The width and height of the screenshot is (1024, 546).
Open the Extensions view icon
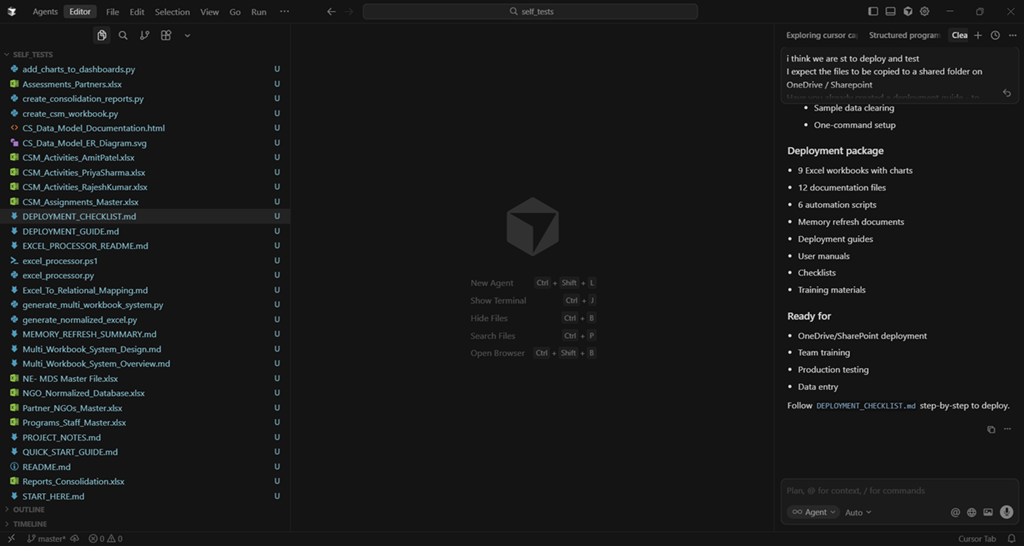tap(166, 35)
